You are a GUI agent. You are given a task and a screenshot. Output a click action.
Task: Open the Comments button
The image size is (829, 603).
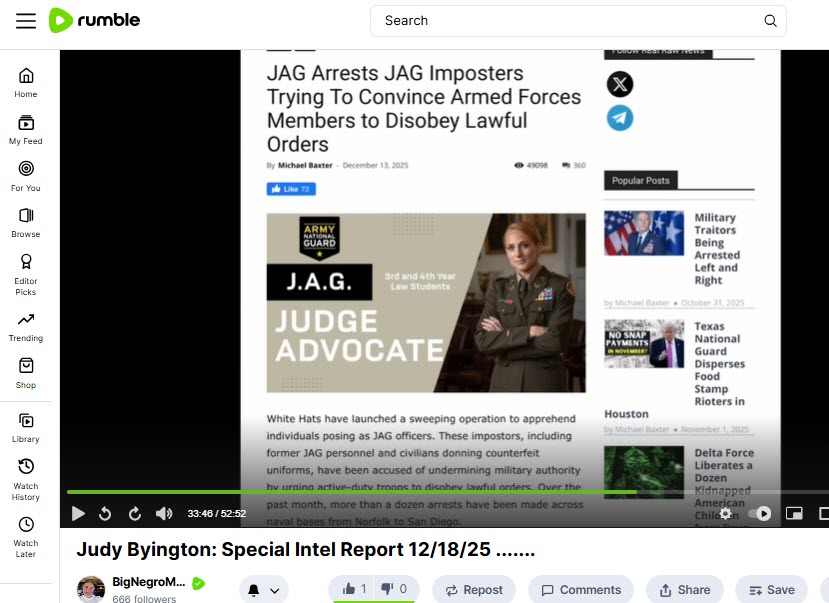[x=581, y=590]
